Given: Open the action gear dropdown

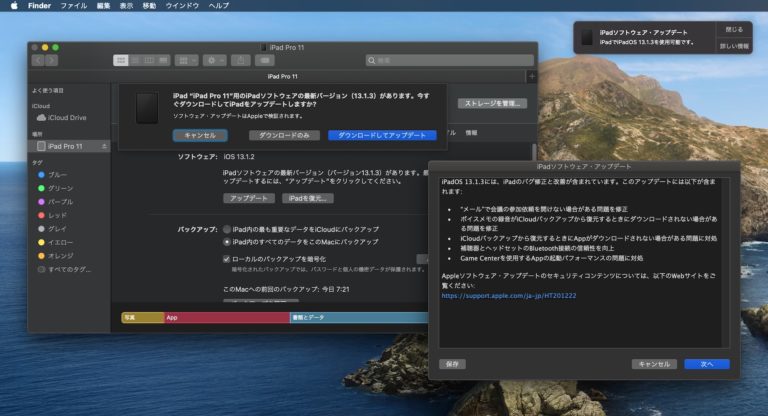Looking at the screenshot, I should [215, 60].
